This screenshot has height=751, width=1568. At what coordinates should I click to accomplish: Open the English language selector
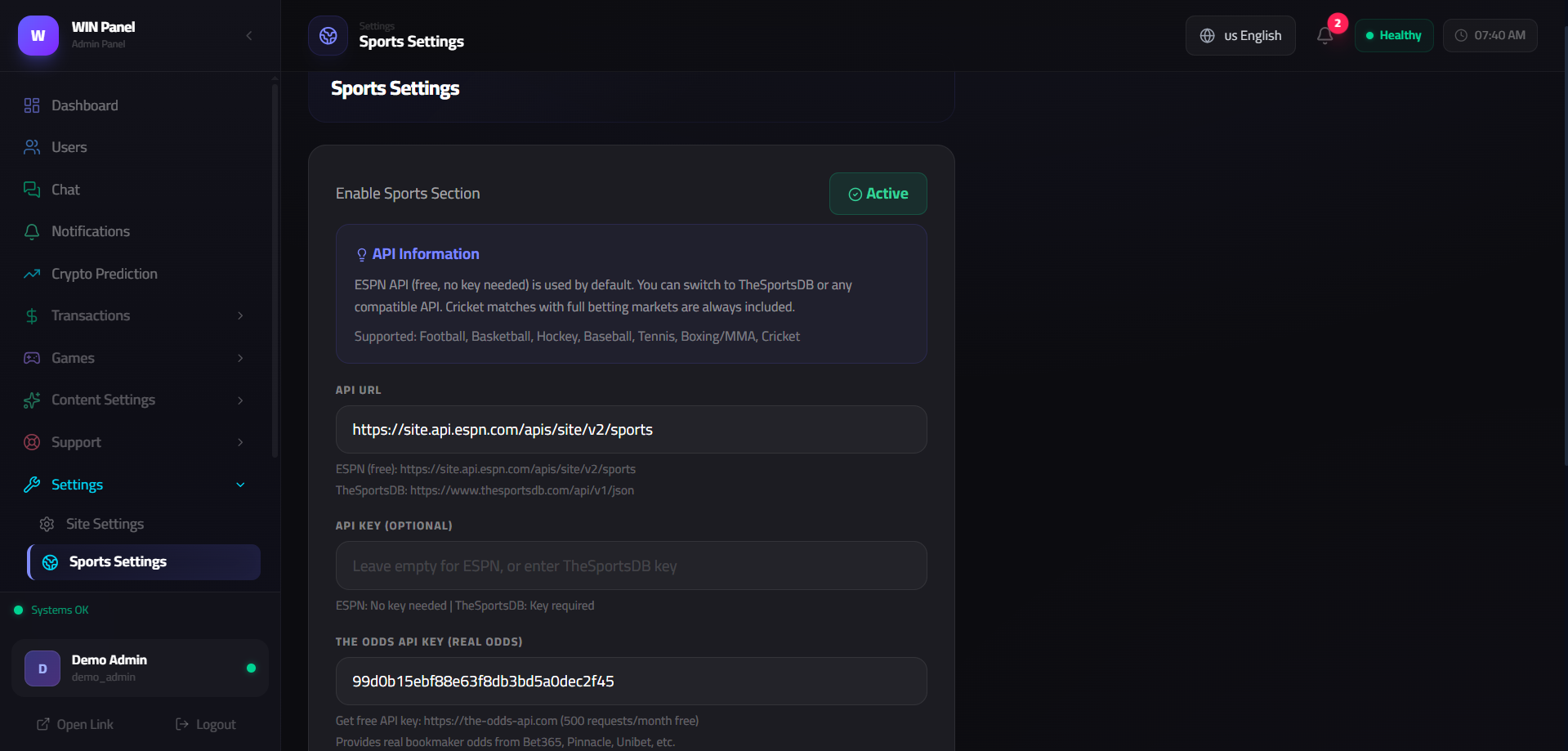(x=1240, y=35)
